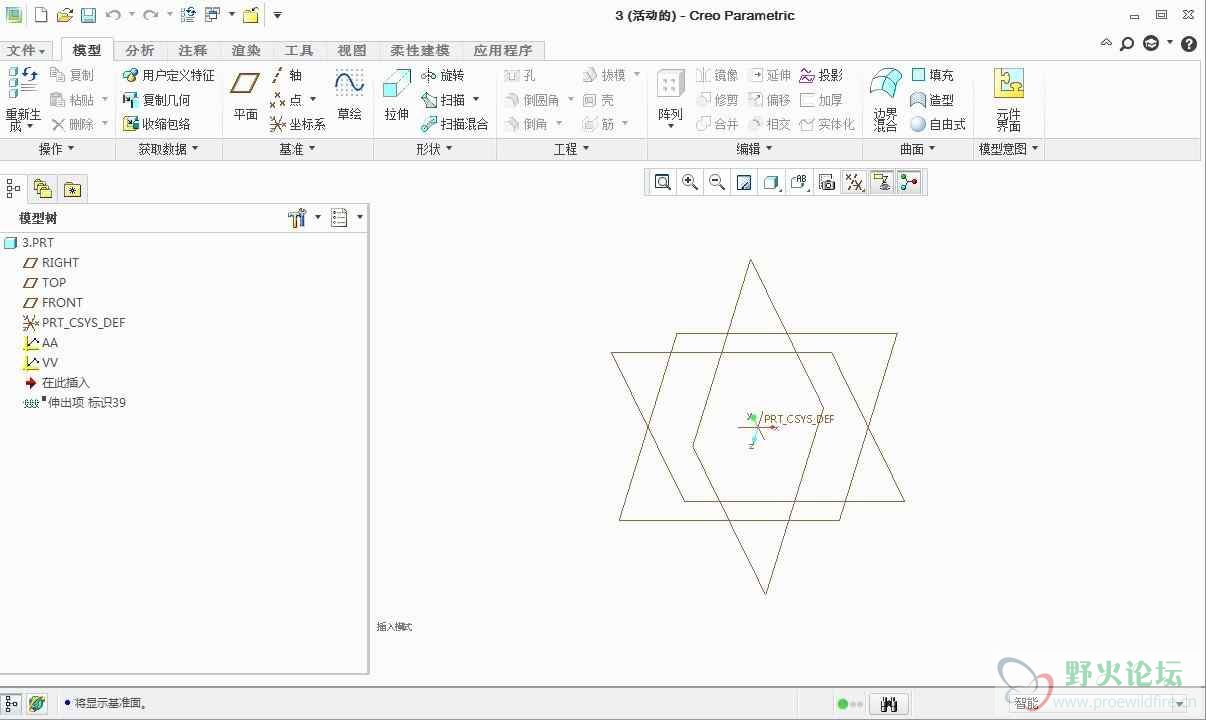Create a new file from quick toolbar

[41, 15]
